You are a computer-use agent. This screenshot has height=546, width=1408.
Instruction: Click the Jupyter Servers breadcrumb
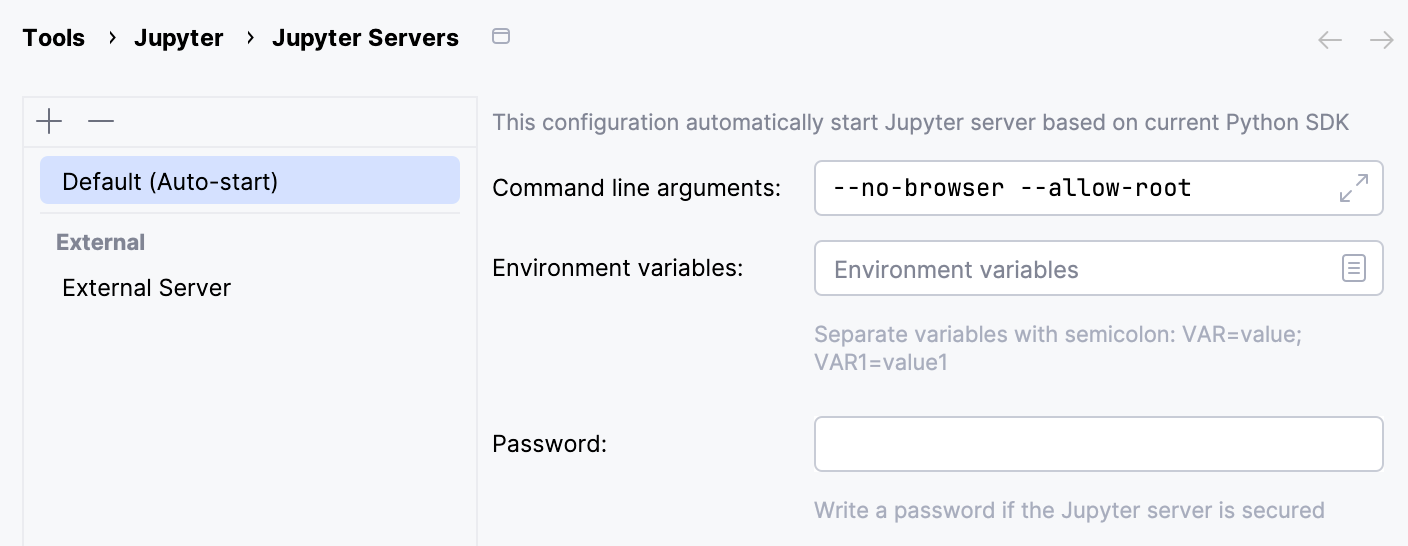(x=365, y=38)
